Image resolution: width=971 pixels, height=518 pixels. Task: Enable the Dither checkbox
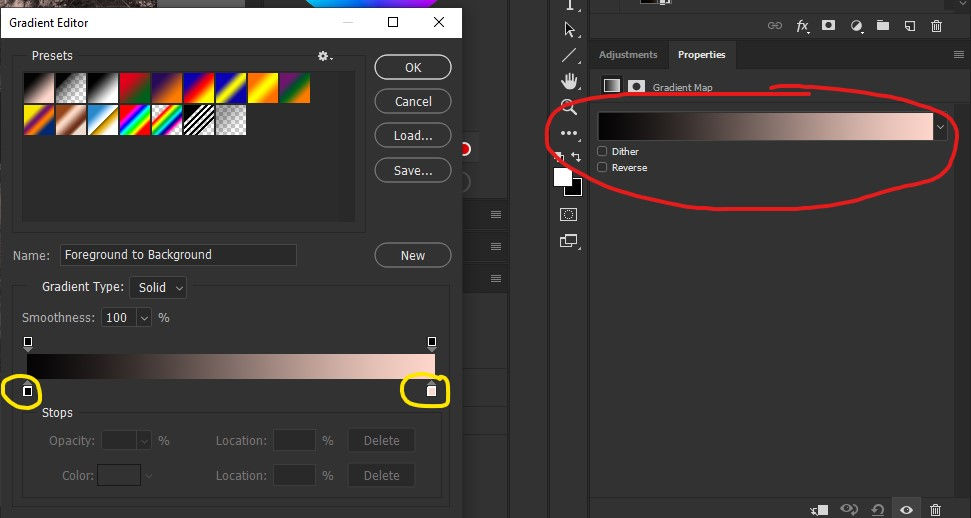(x=602, y=151)
